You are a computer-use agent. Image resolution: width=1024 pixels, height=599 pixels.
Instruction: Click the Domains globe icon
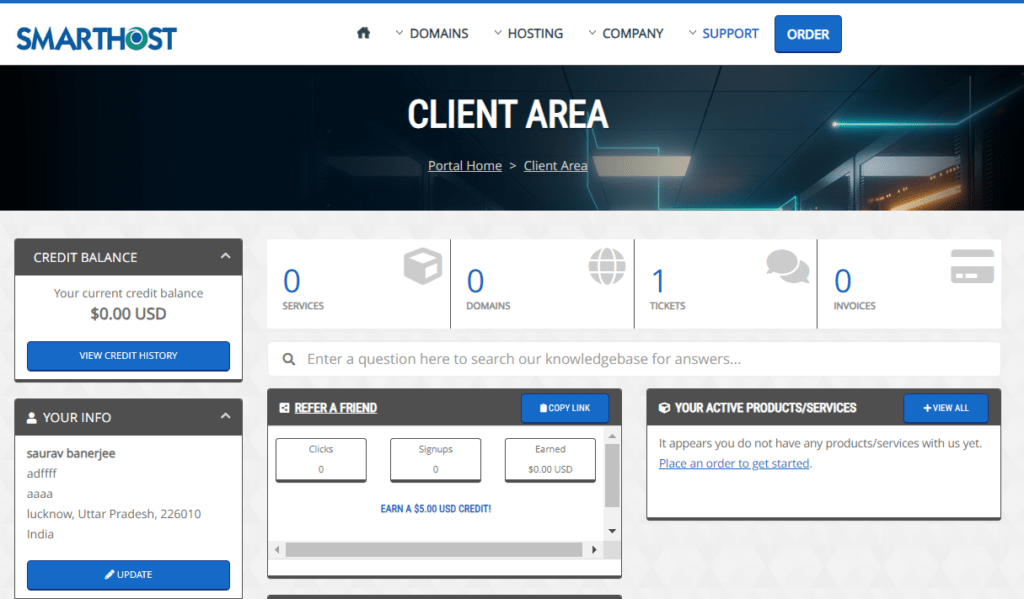[606, 267]
